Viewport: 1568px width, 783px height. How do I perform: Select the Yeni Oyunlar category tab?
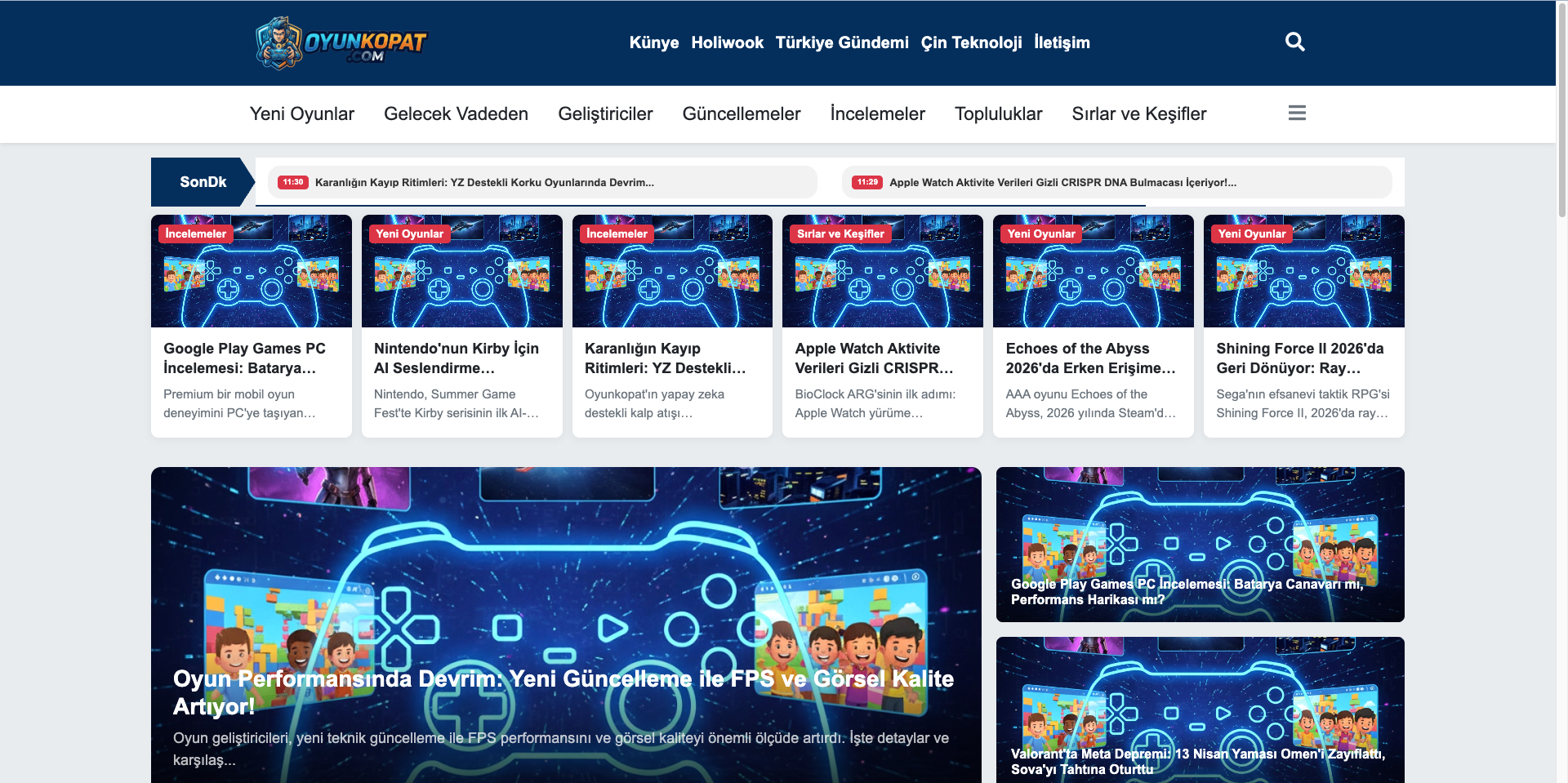point(302,113)
